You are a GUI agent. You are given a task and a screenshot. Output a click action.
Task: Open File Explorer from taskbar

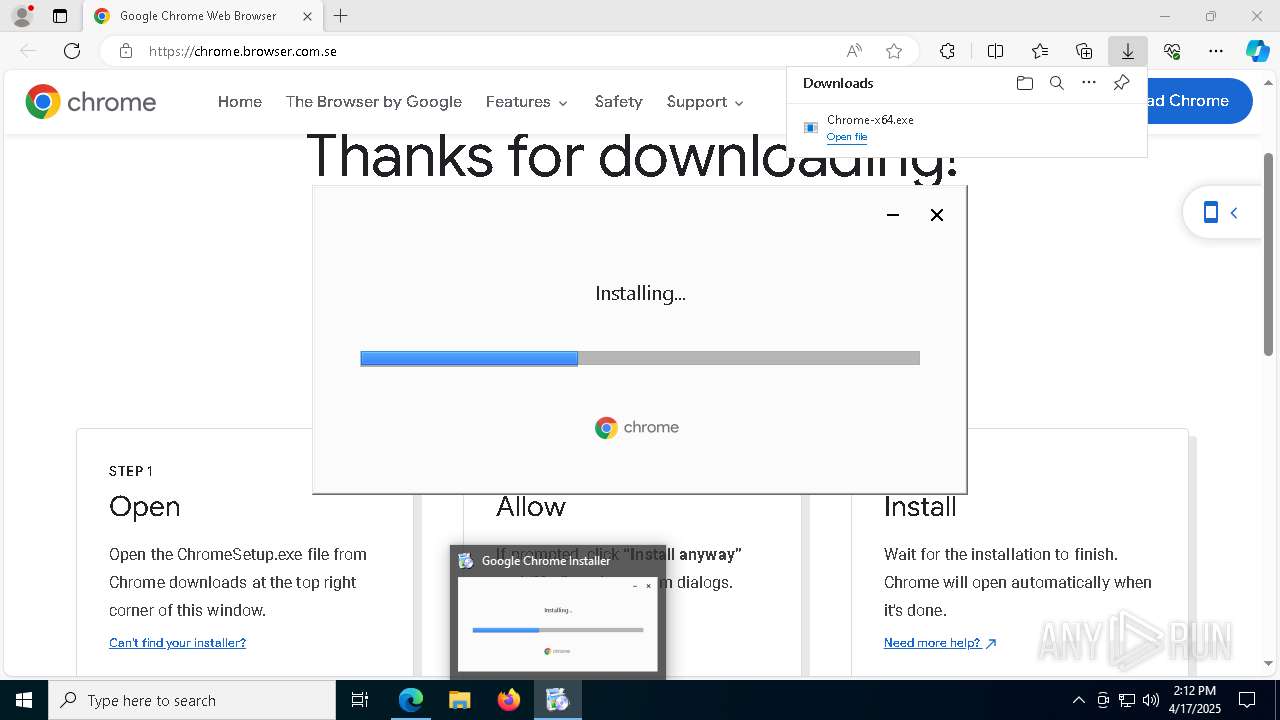460,700
